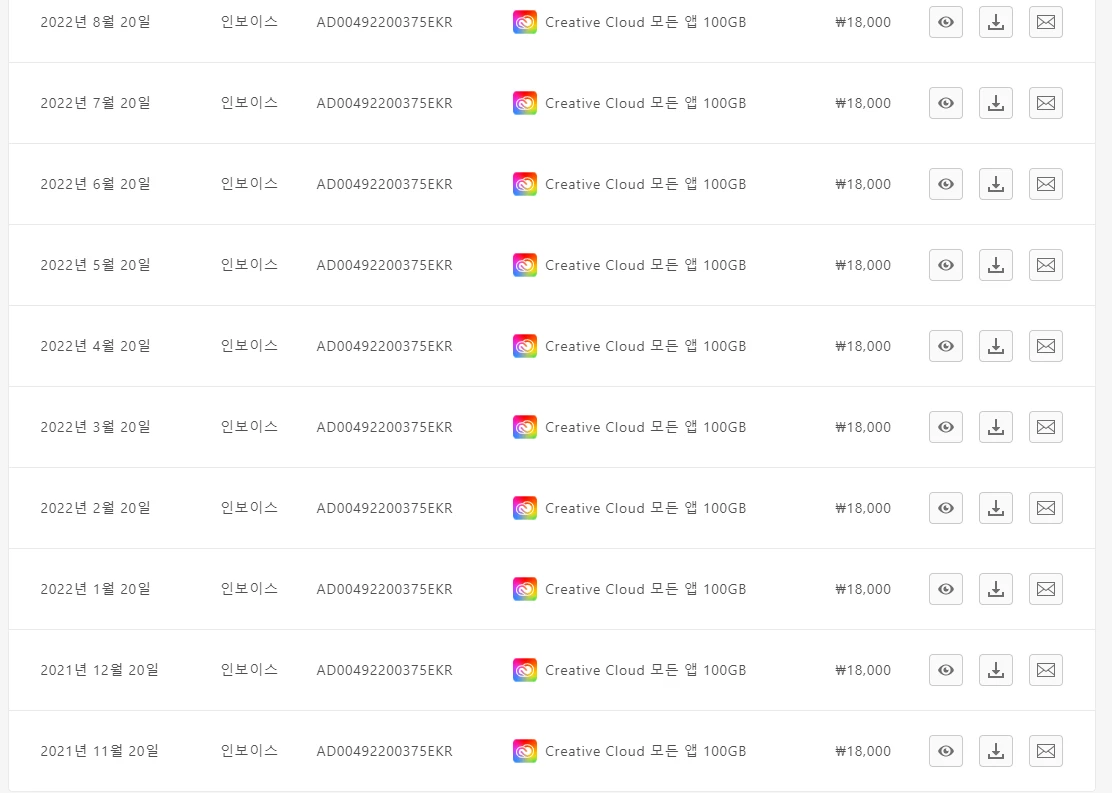Email the 2022년 2월 20일 invoice
The image size is (1112, 793).
(x=1045, y=508)
